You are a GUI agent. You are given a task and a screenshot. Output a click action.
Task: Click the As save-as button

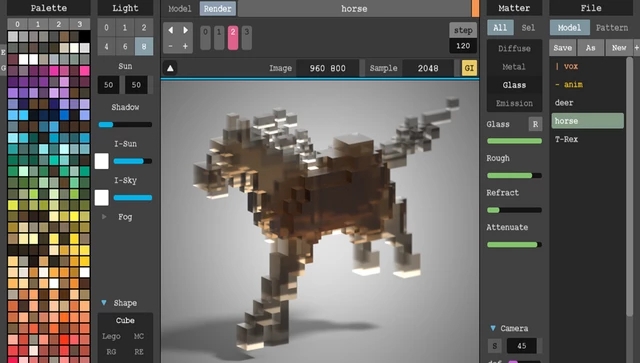point(591,48)
